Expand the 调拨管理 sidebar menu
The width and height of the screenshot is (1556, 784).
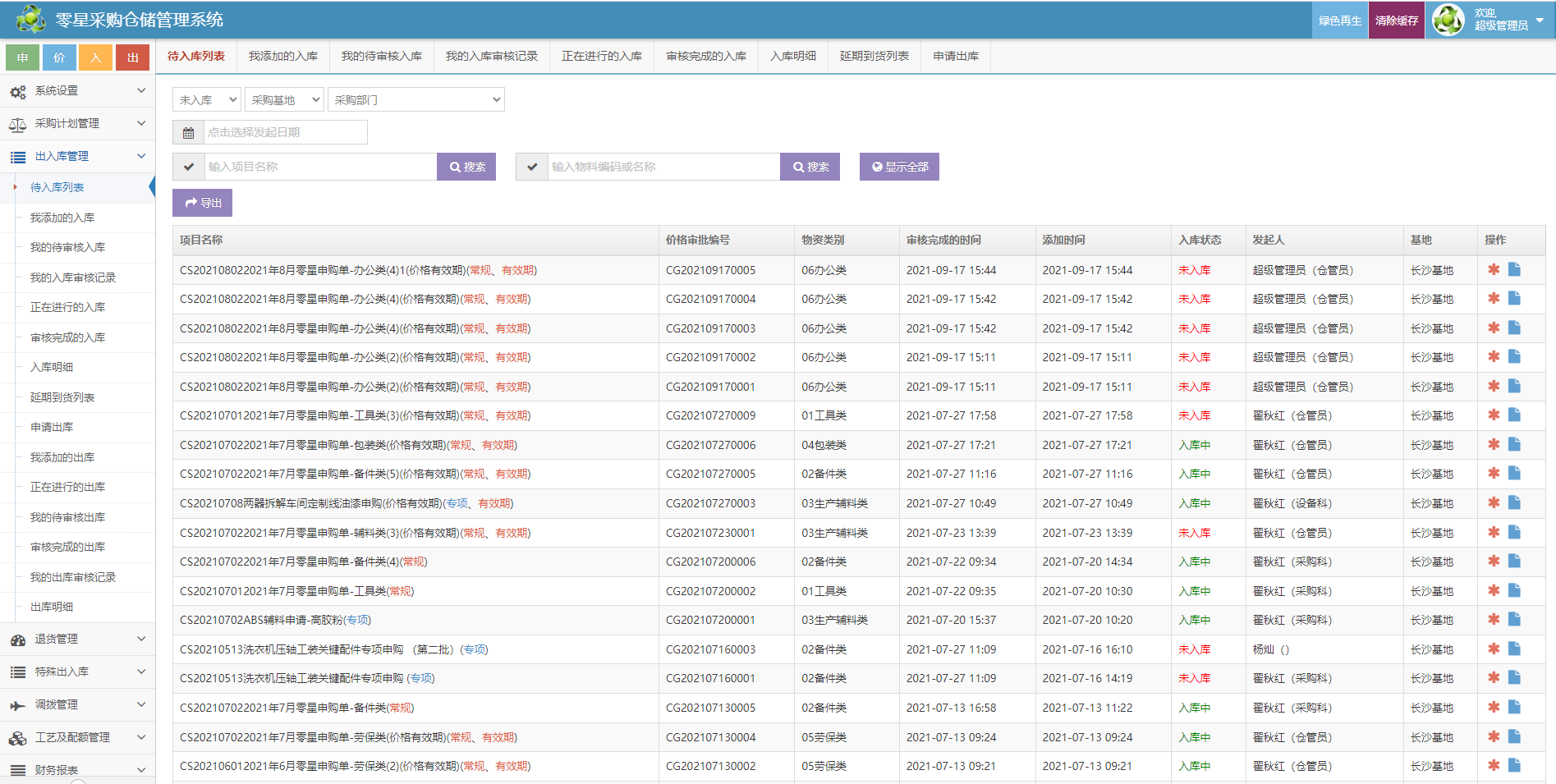(77, 704)
